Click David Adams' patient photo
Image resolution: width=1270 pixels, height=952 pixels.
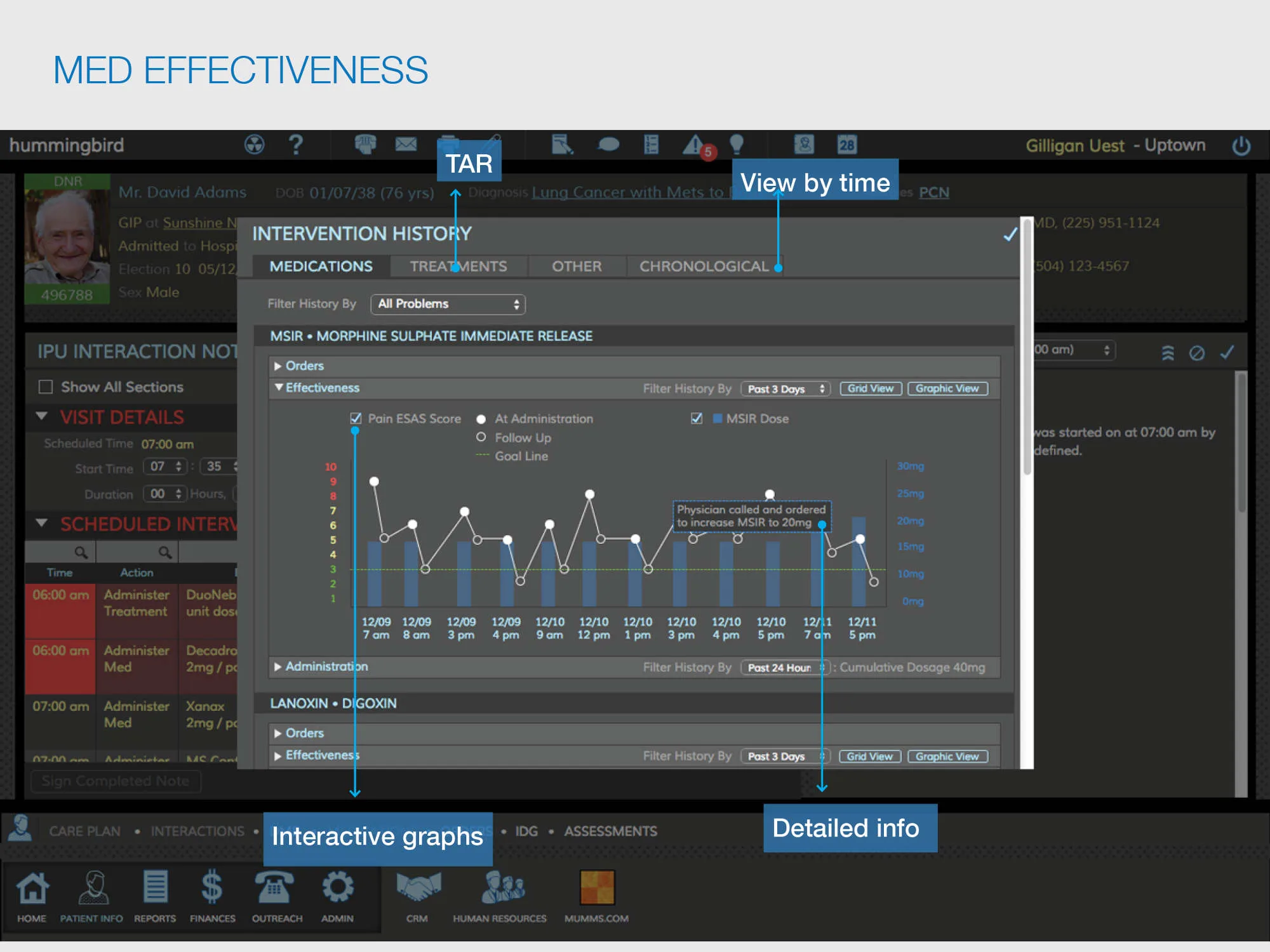click(67, 236)
